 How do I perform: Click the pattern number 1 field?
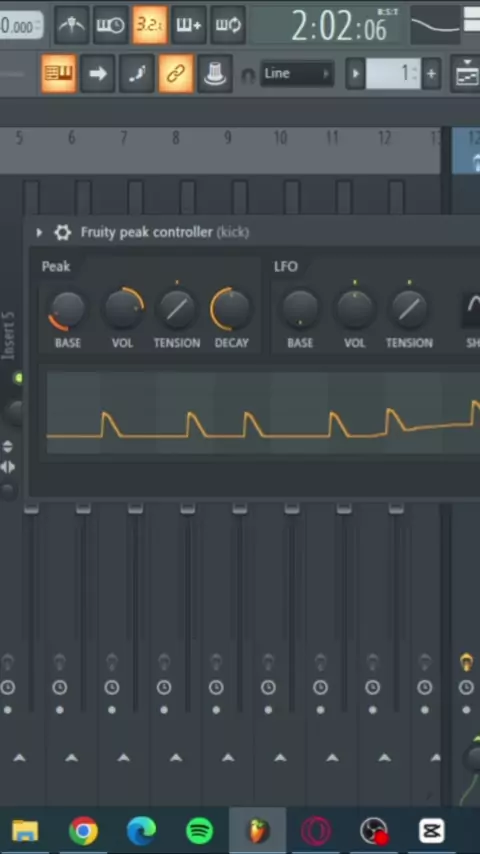[393, 74]
